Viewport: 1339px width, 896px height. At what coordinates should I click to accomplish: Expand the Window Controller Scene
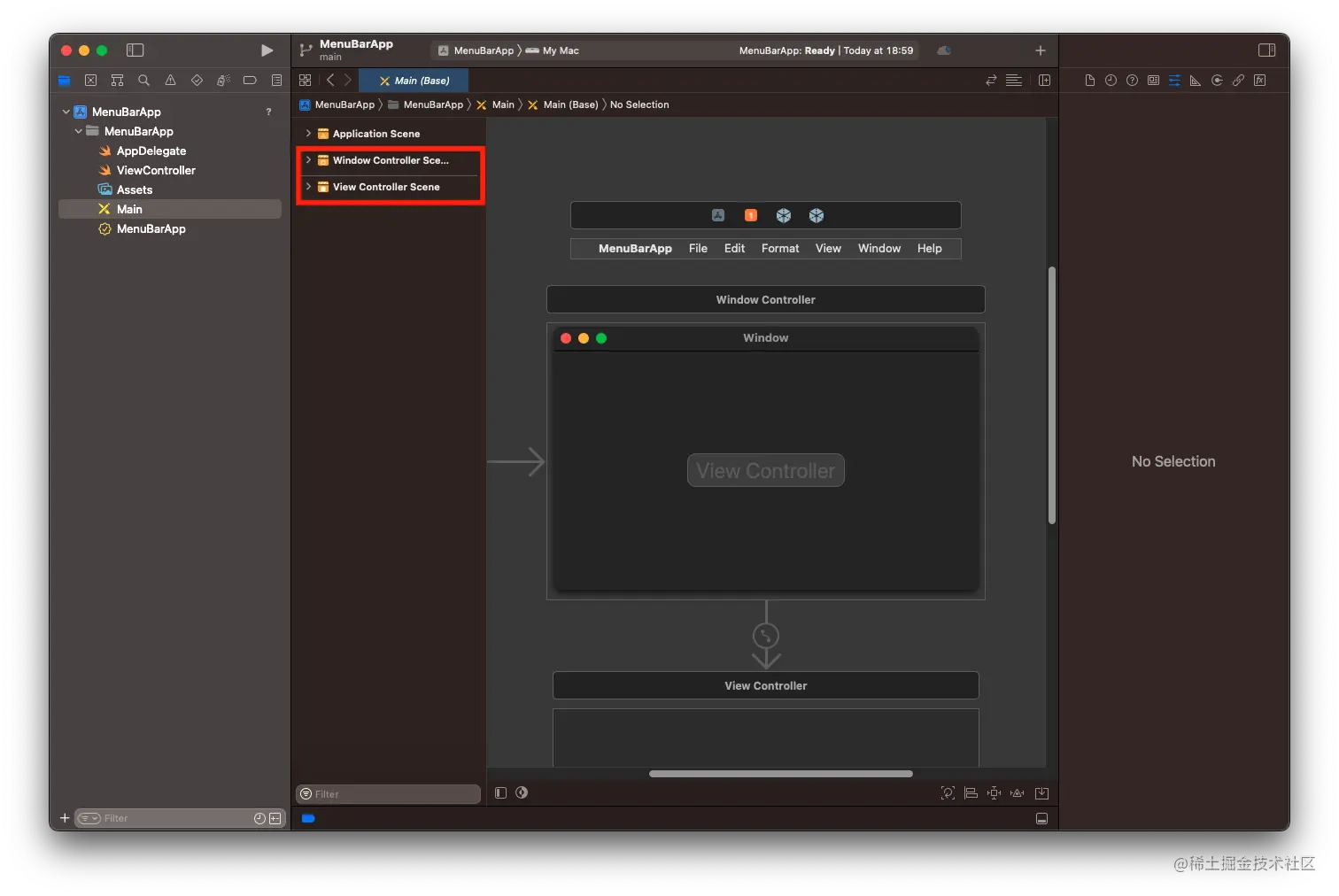(x=308, y=160)
